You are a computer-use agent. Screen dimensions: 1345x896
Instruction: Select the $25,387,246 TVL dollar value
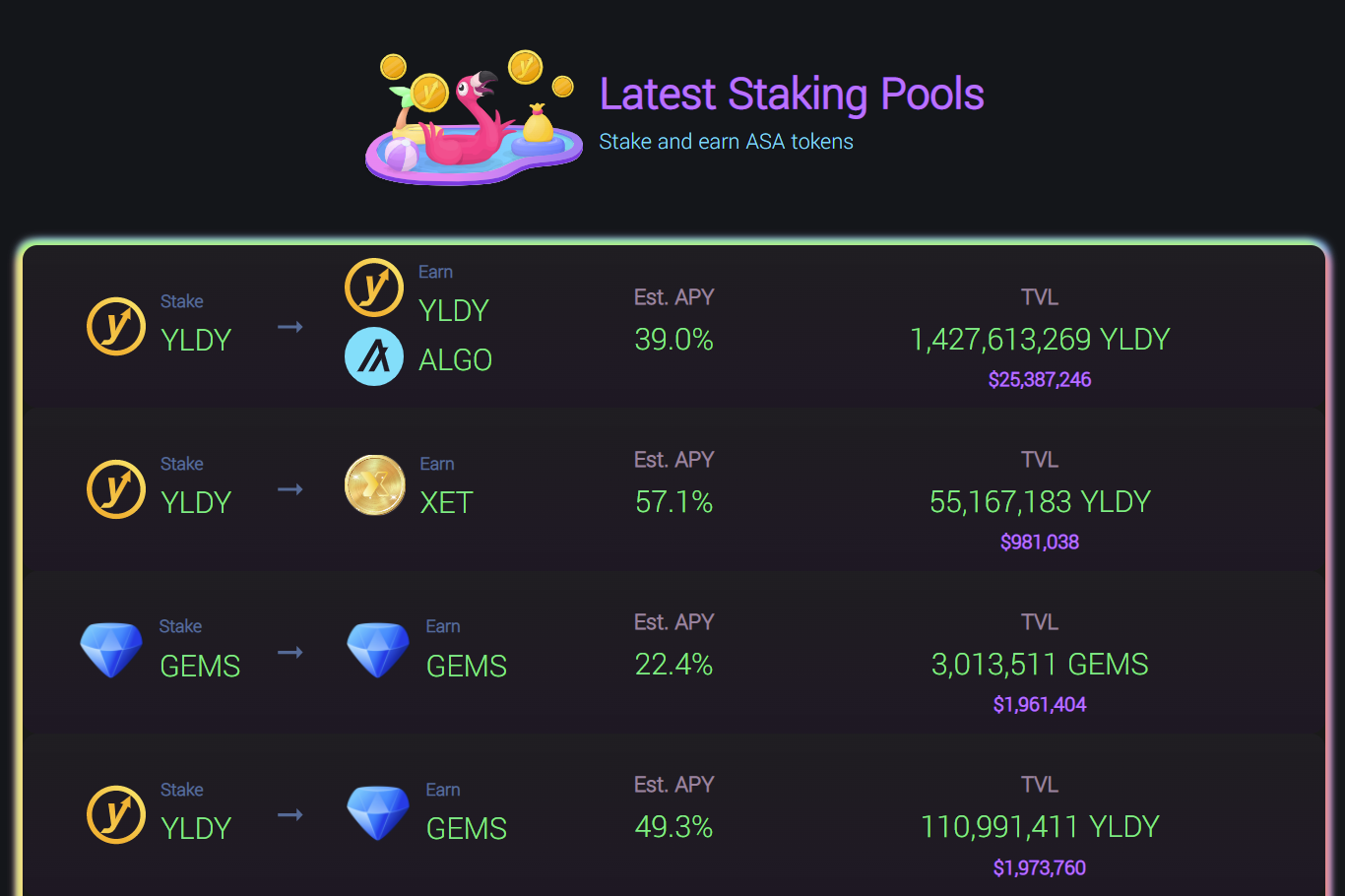tap(1040, 379)
